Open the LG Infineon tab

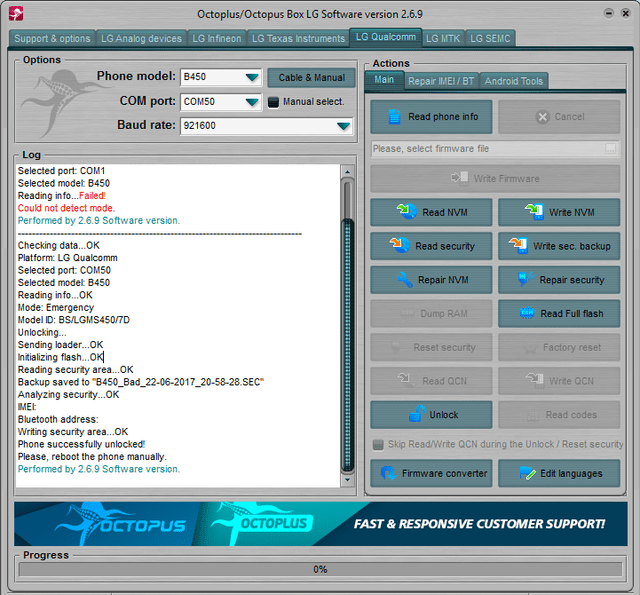tap(217, 38)
